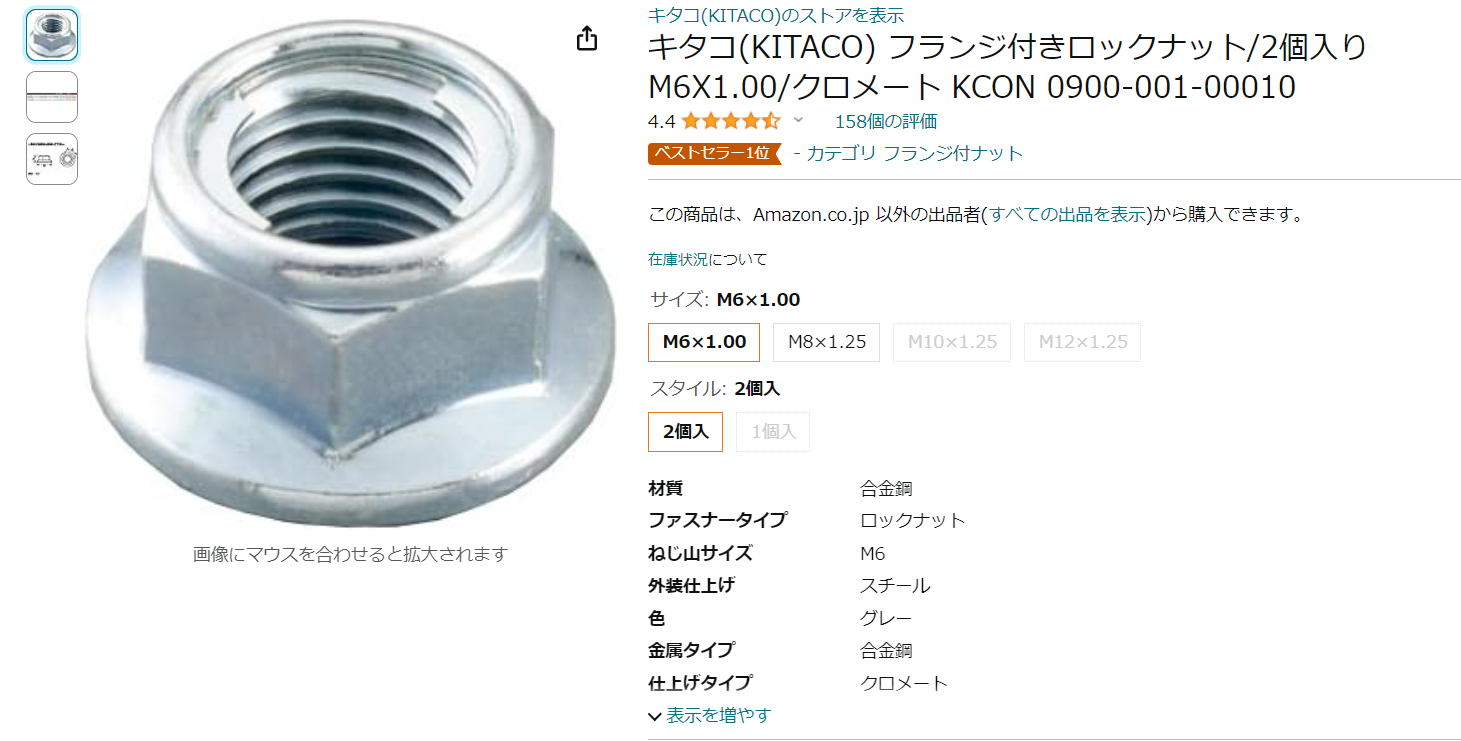Choose size M6×1.00

pos(704,342)
